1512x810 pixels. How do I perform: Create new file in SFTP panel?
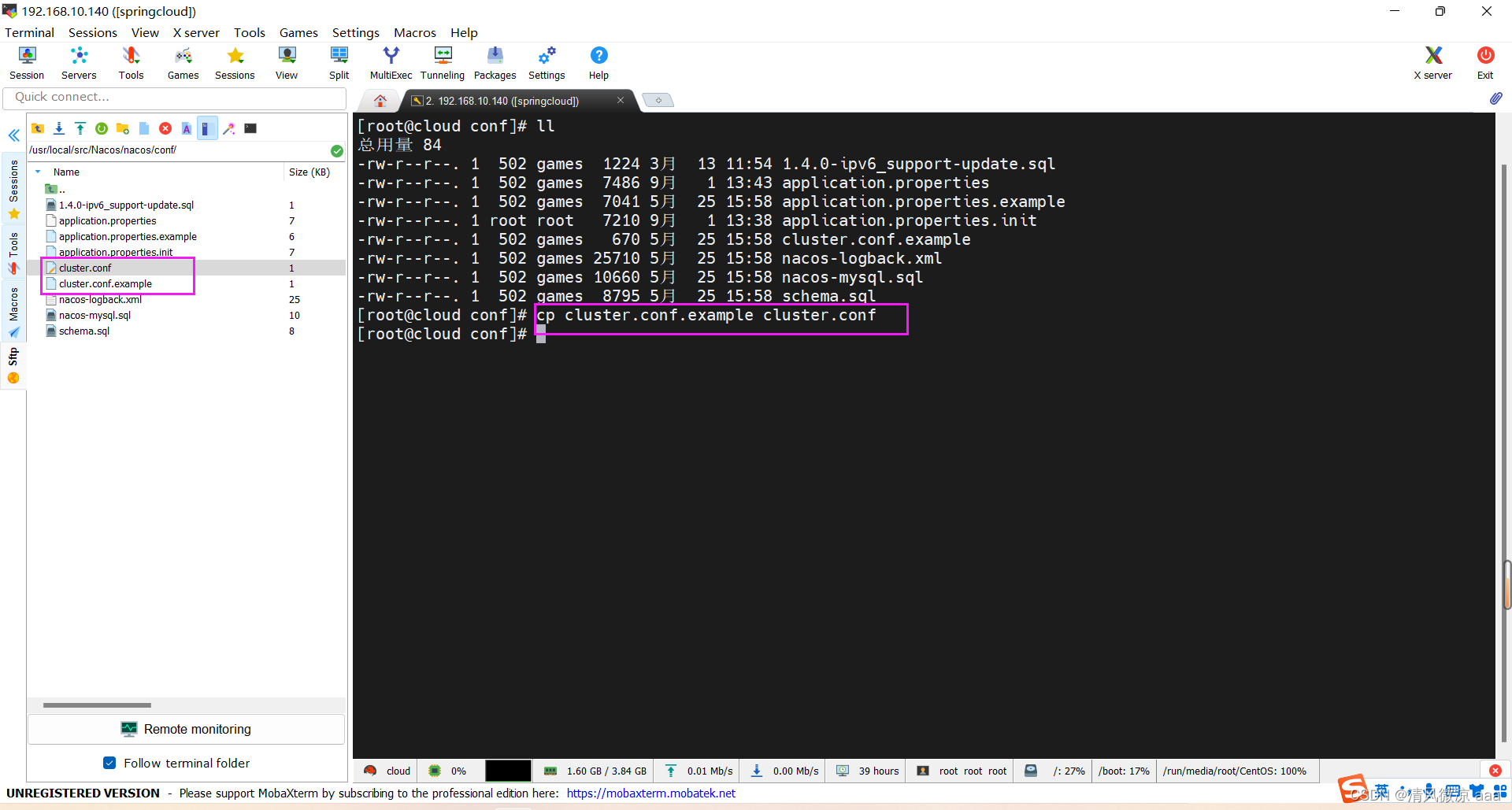[143, 128]
